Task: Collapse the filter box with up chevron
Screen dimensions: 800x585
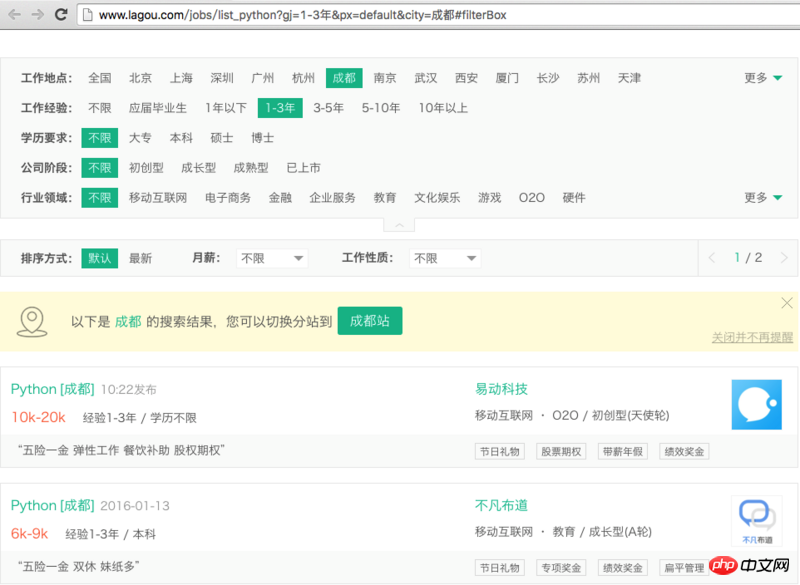Action: pyautogui.click(x=398, y=225)
